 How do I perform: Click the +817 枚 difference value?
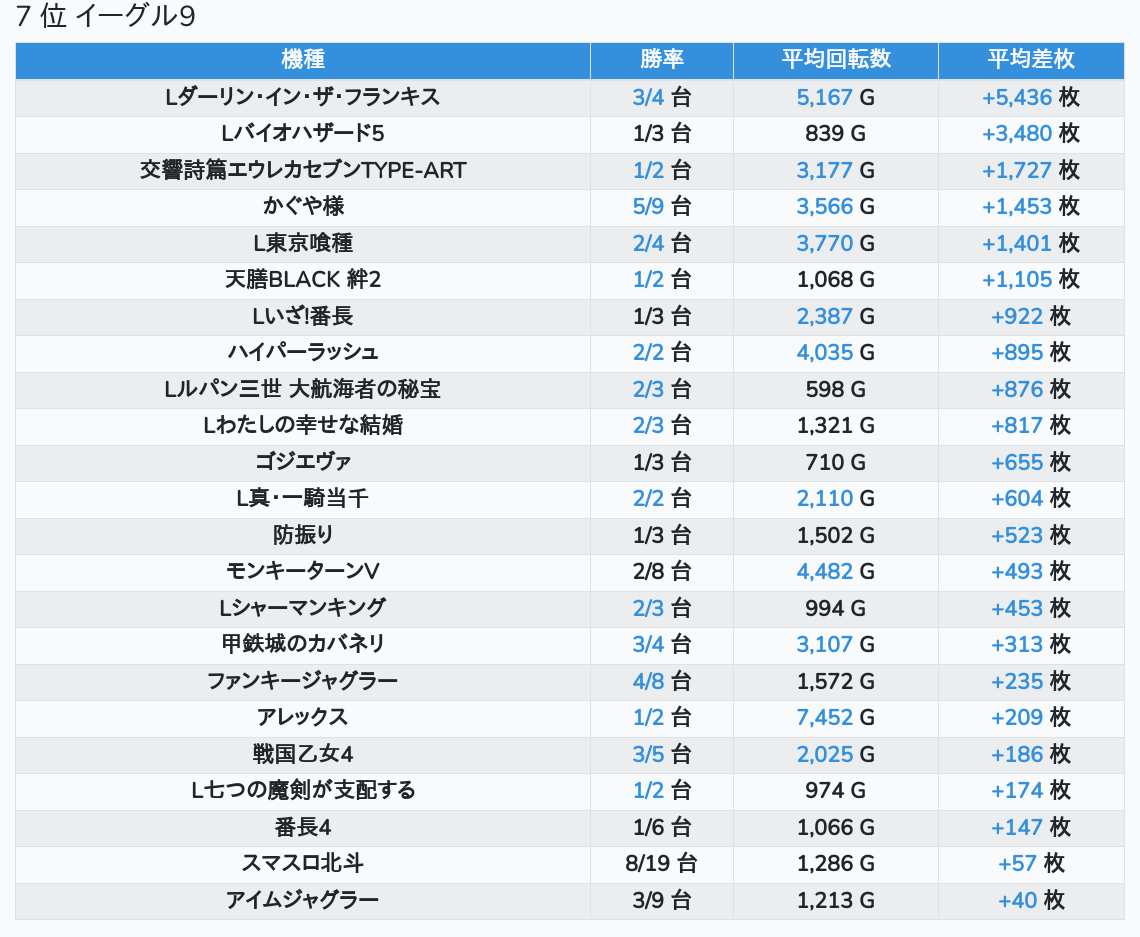click(1031, 425)
